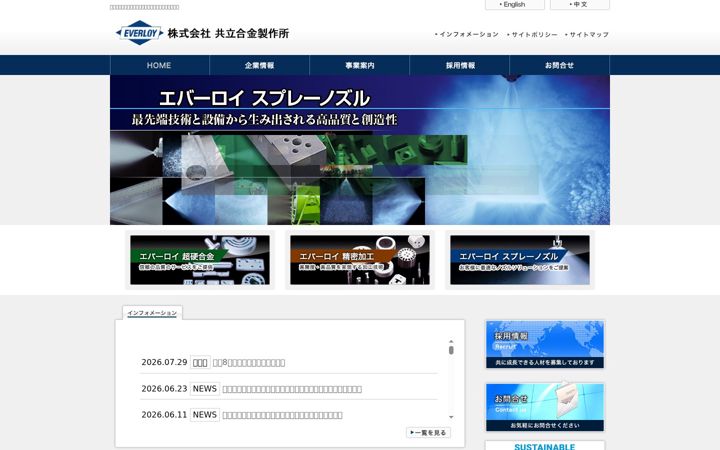Open the small エバーロイ スプレーノズル banner card
This screenshot has width=720, height=450.
pyautogui.click(x=520, y=260)
